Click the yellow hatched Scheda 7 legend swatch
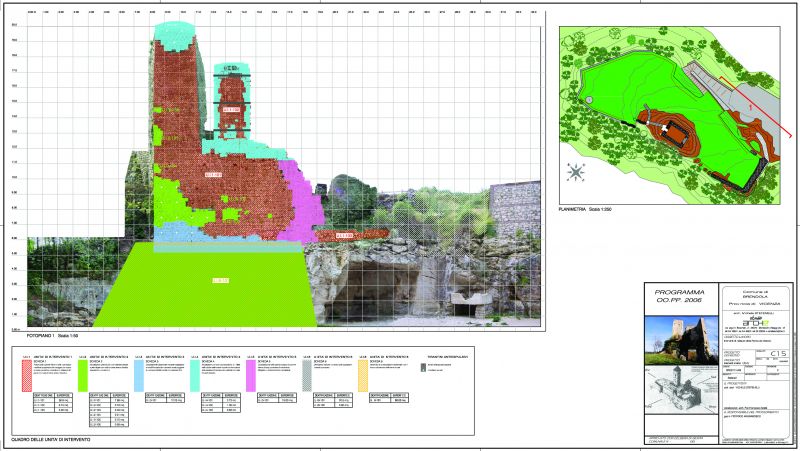The width and height of the screenshot is (800, 451). click(x=363, y=375)
